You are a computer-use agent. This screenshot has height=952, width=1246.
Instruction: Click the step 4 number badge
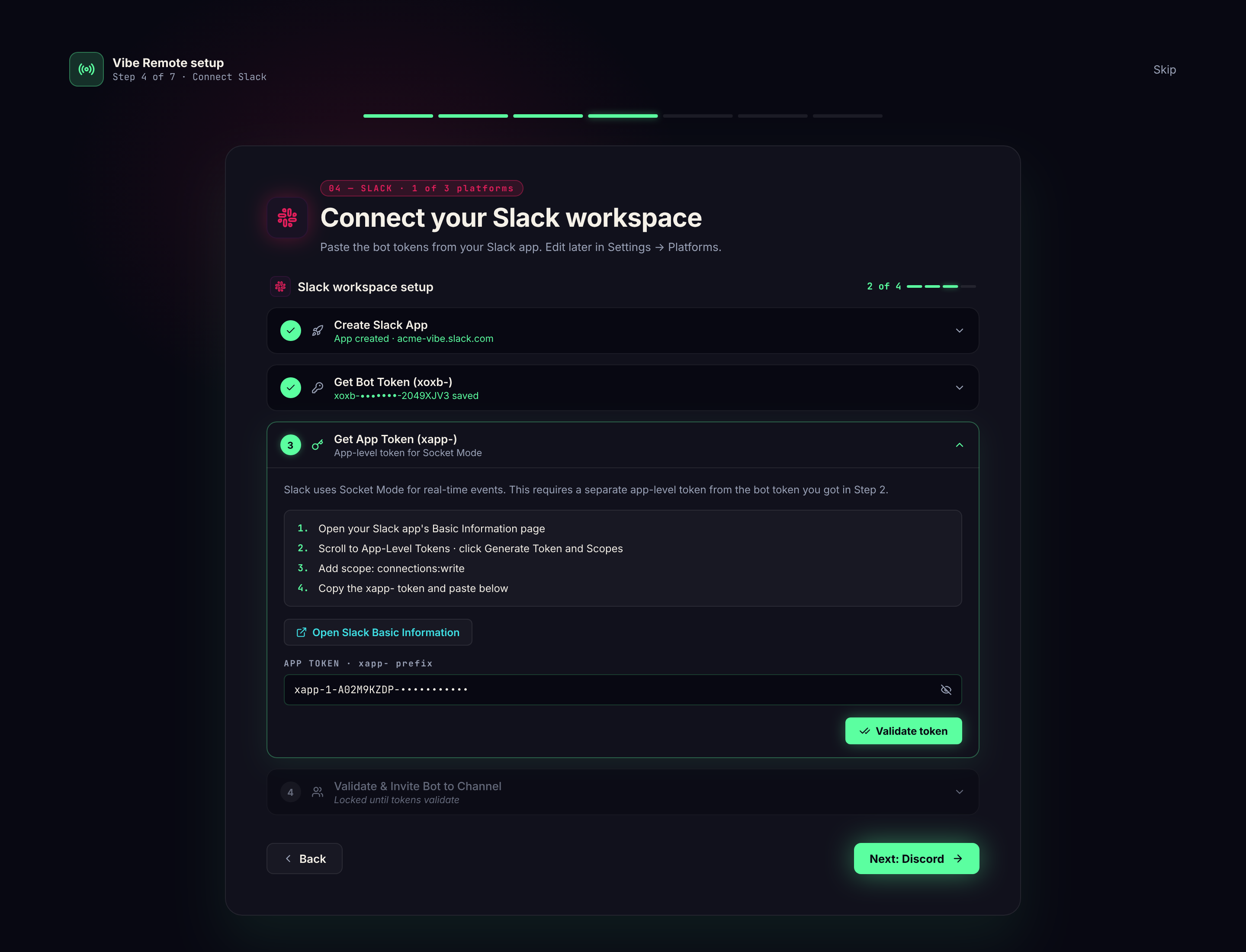[291, 792]
